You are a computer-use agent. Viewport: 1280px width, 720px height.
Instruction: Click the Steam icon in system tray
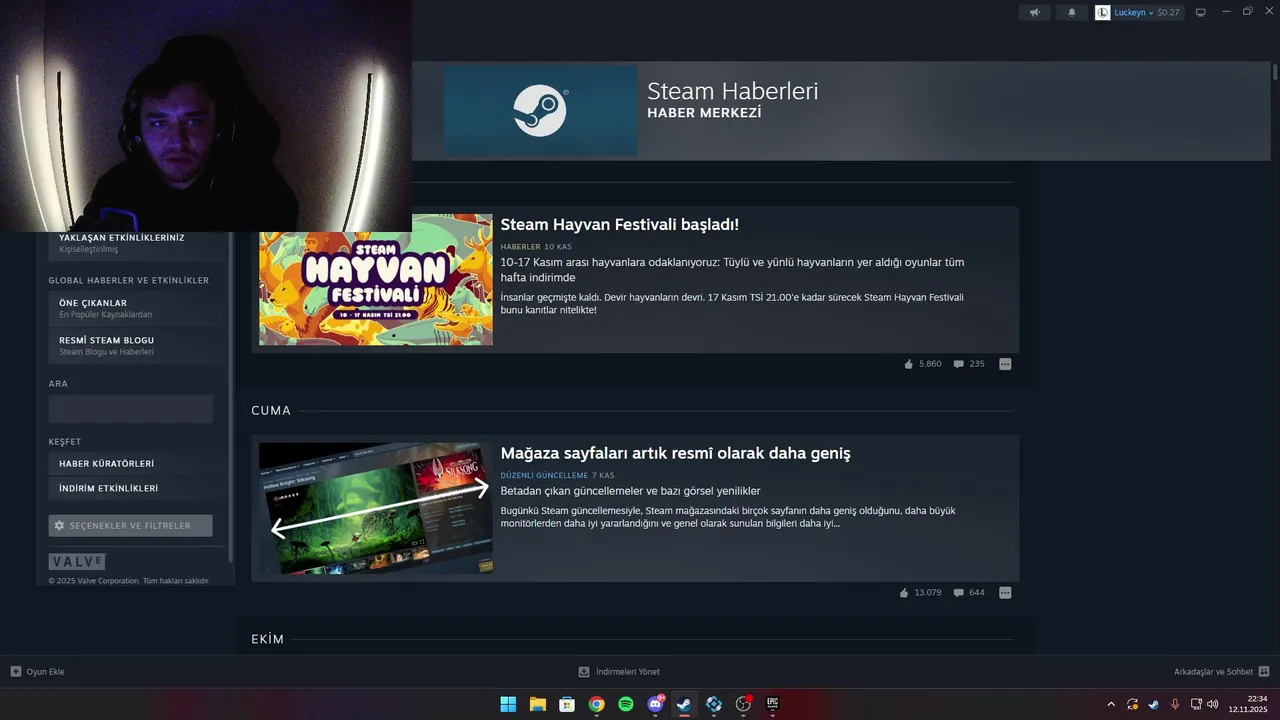[1153, 704]
